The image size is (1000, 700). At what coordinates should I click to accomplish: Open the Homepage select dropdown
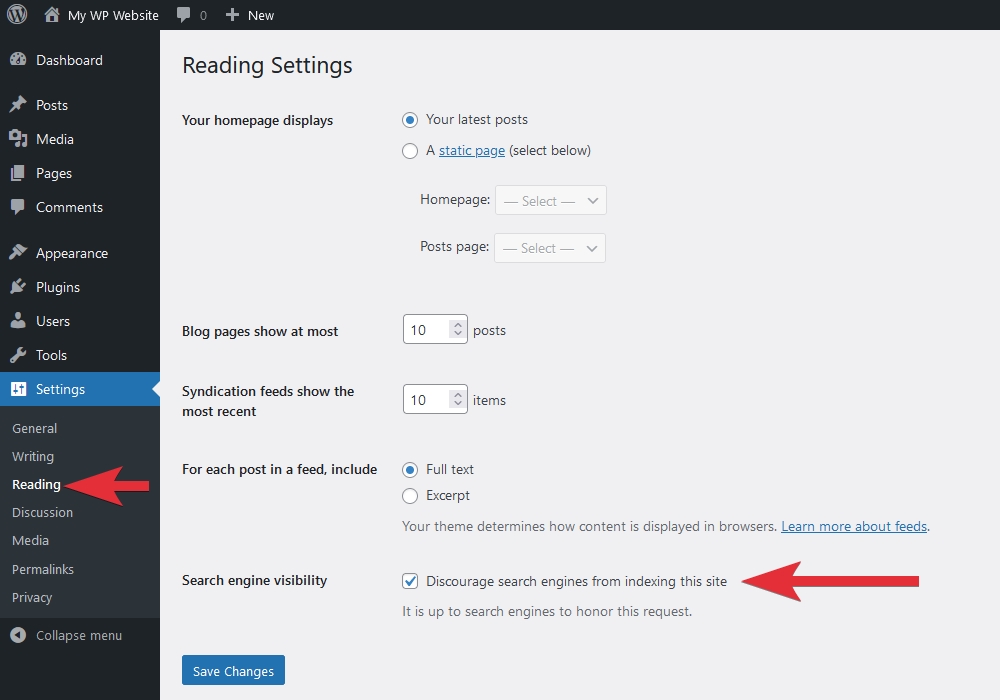point(550,200)
